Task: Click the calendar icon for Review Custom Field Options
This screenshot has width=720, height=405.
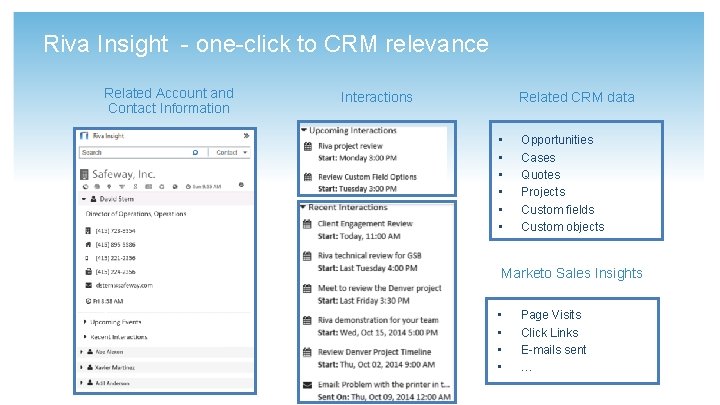Action: pyautogui.click(x=308, y=177)
